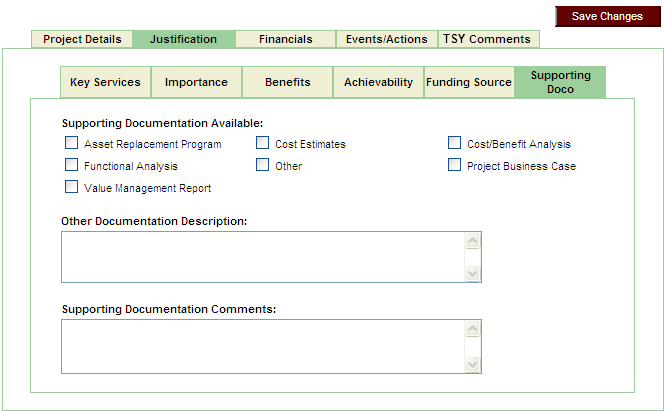Tick the Asset Replacement Program checkbox

click(71, 143)
